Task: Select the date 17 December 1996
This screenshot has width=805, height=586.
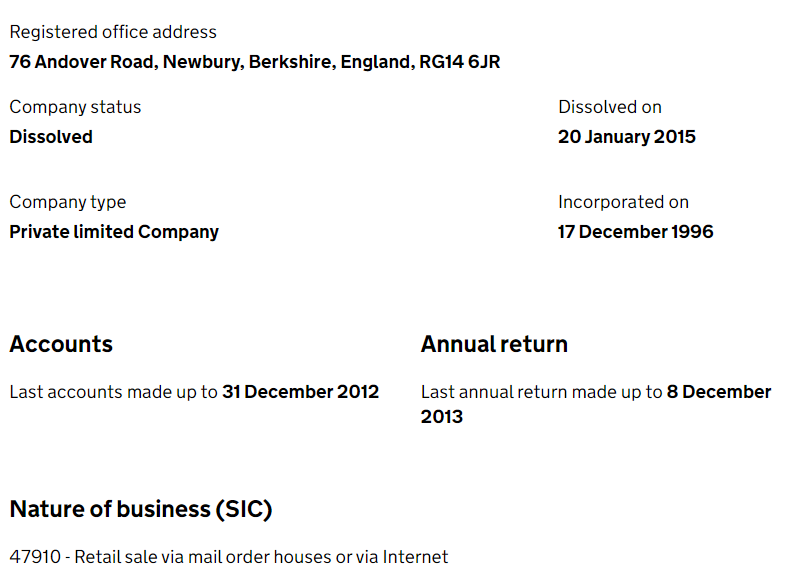Action: tap(636, 232)
